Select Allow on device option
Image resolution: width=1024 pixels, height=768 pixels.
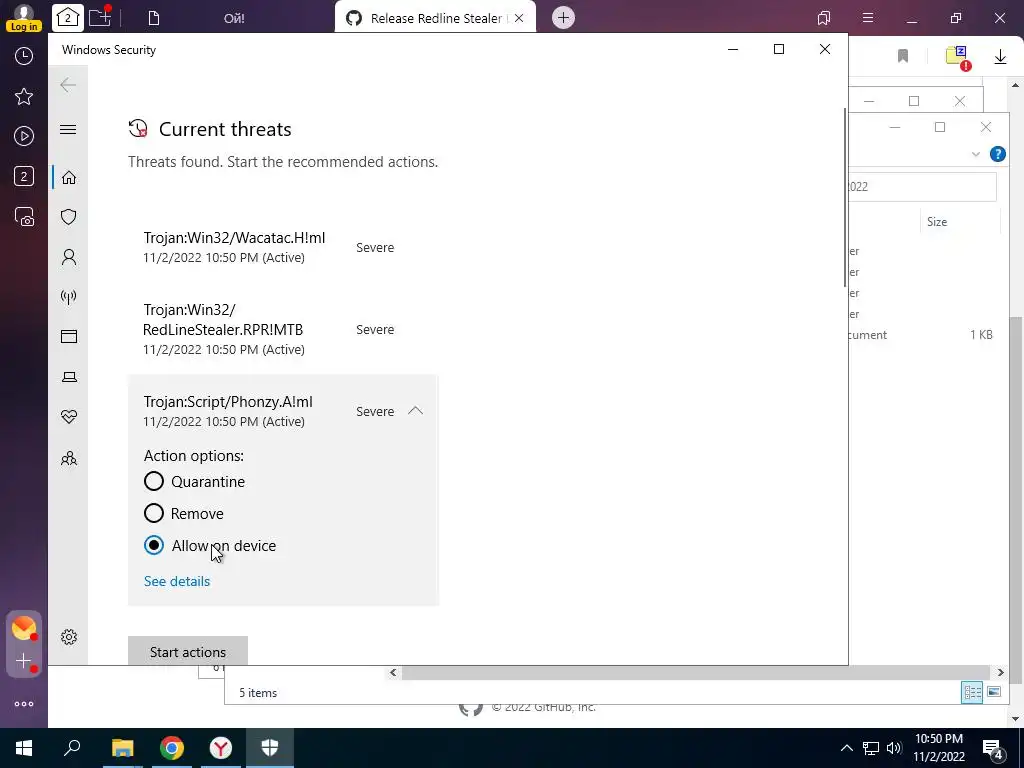(x=210, y=545)
